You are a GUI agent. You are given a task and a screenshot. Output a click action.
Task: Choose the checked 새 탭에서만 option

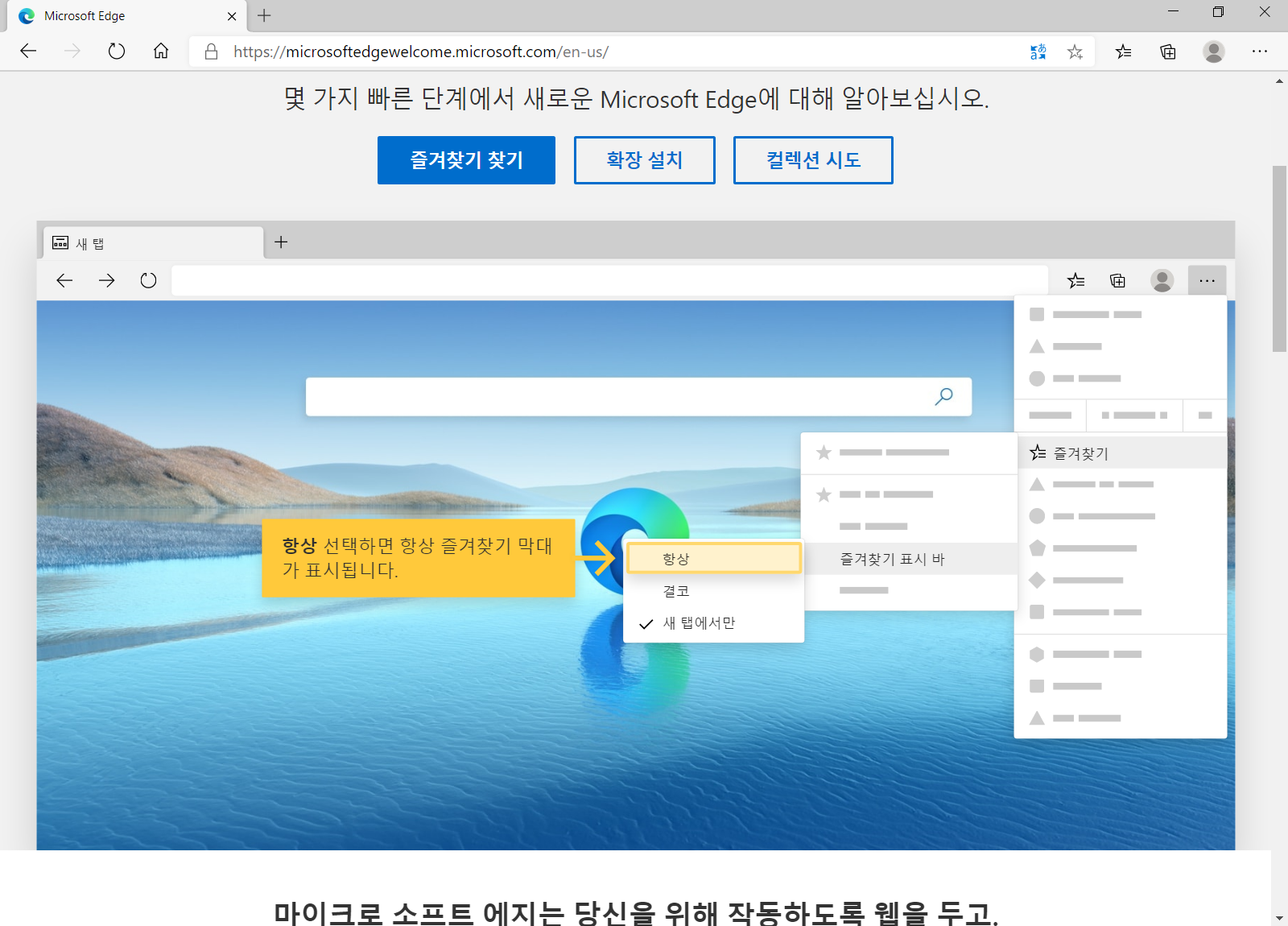pyautogui.click(x=714, y=623)
